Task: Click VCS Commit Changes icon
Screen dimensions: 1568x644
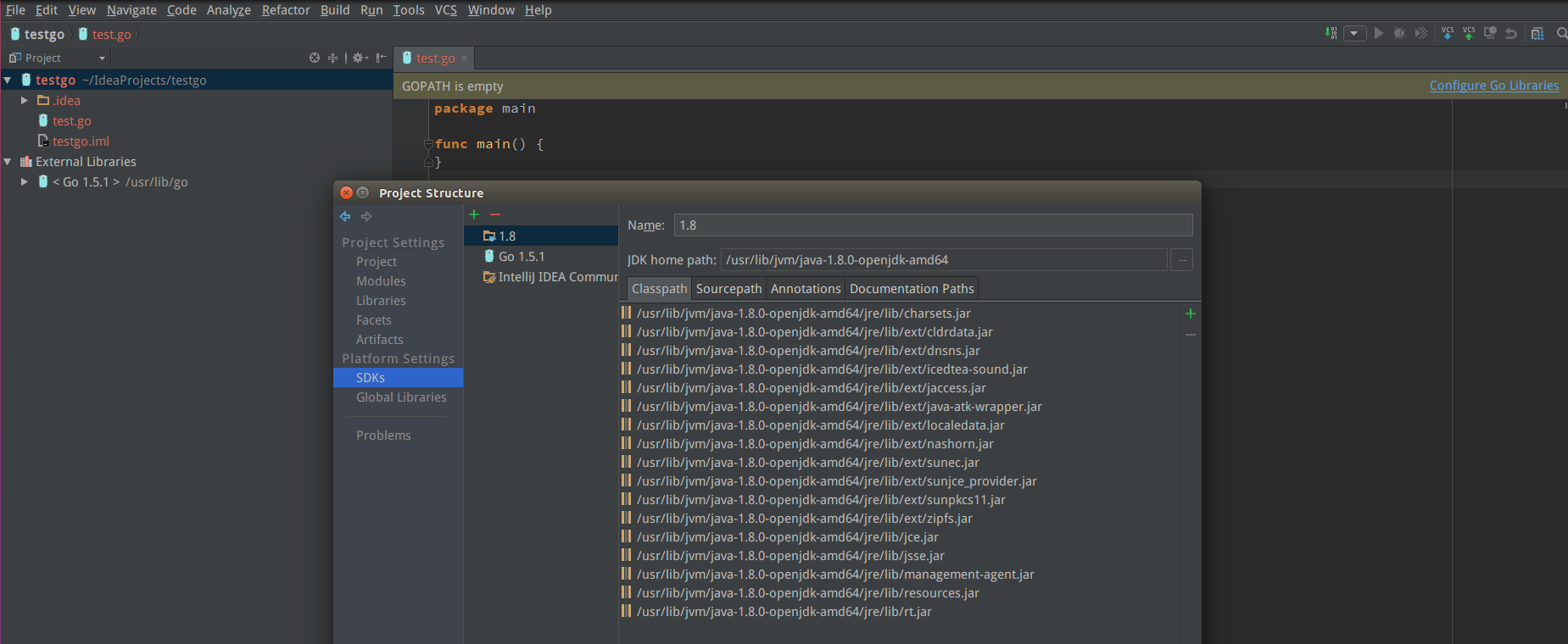Action: 1469,33
